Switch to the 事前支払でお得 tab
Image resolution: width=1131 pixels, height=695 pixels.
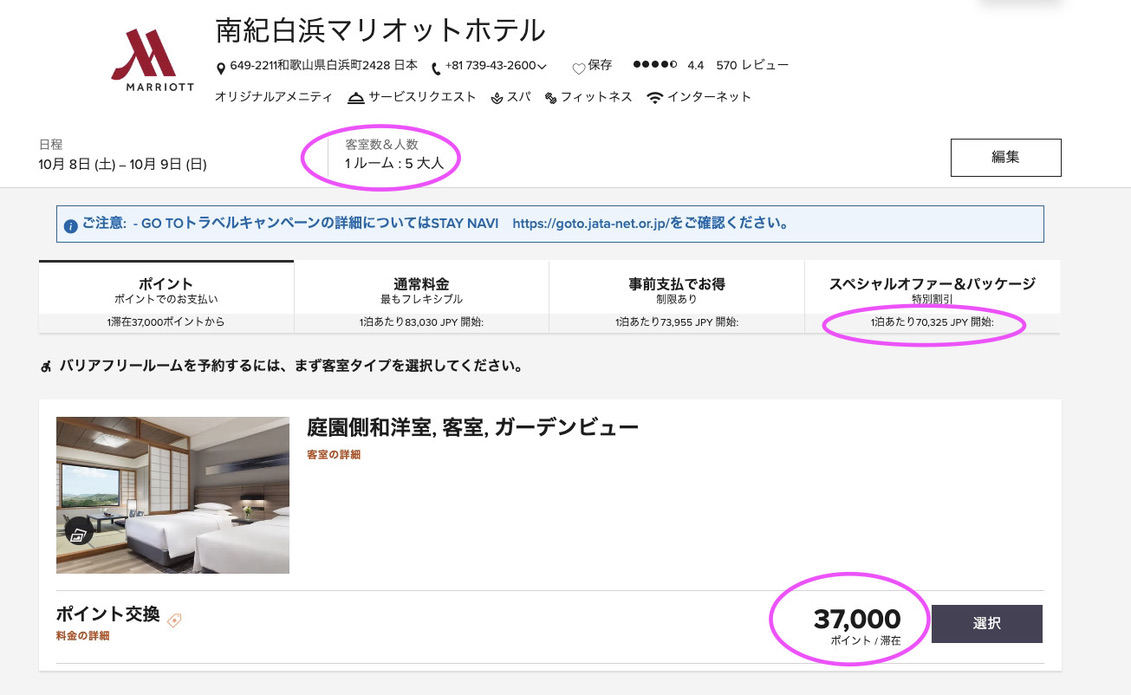675,290
